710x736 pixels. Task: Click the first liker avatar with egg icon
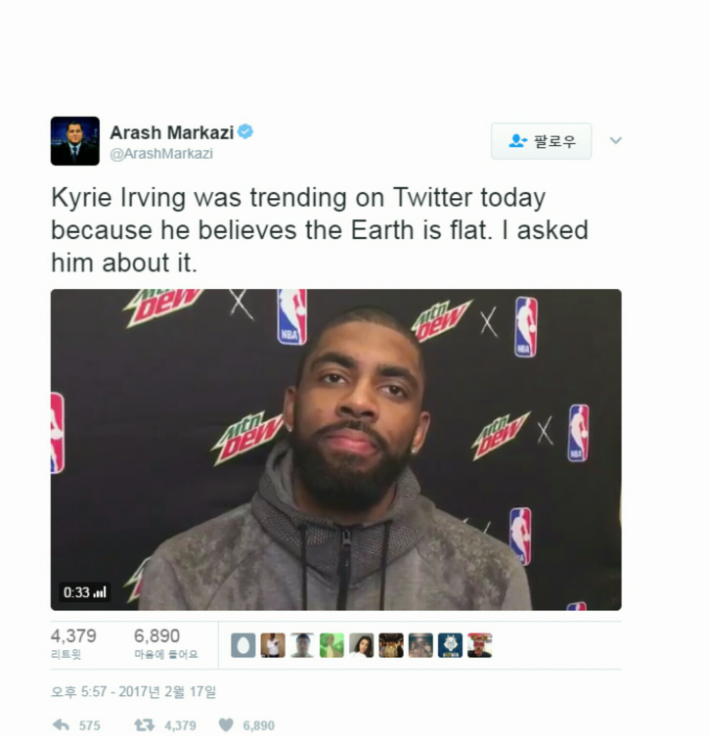pos(244,645)
